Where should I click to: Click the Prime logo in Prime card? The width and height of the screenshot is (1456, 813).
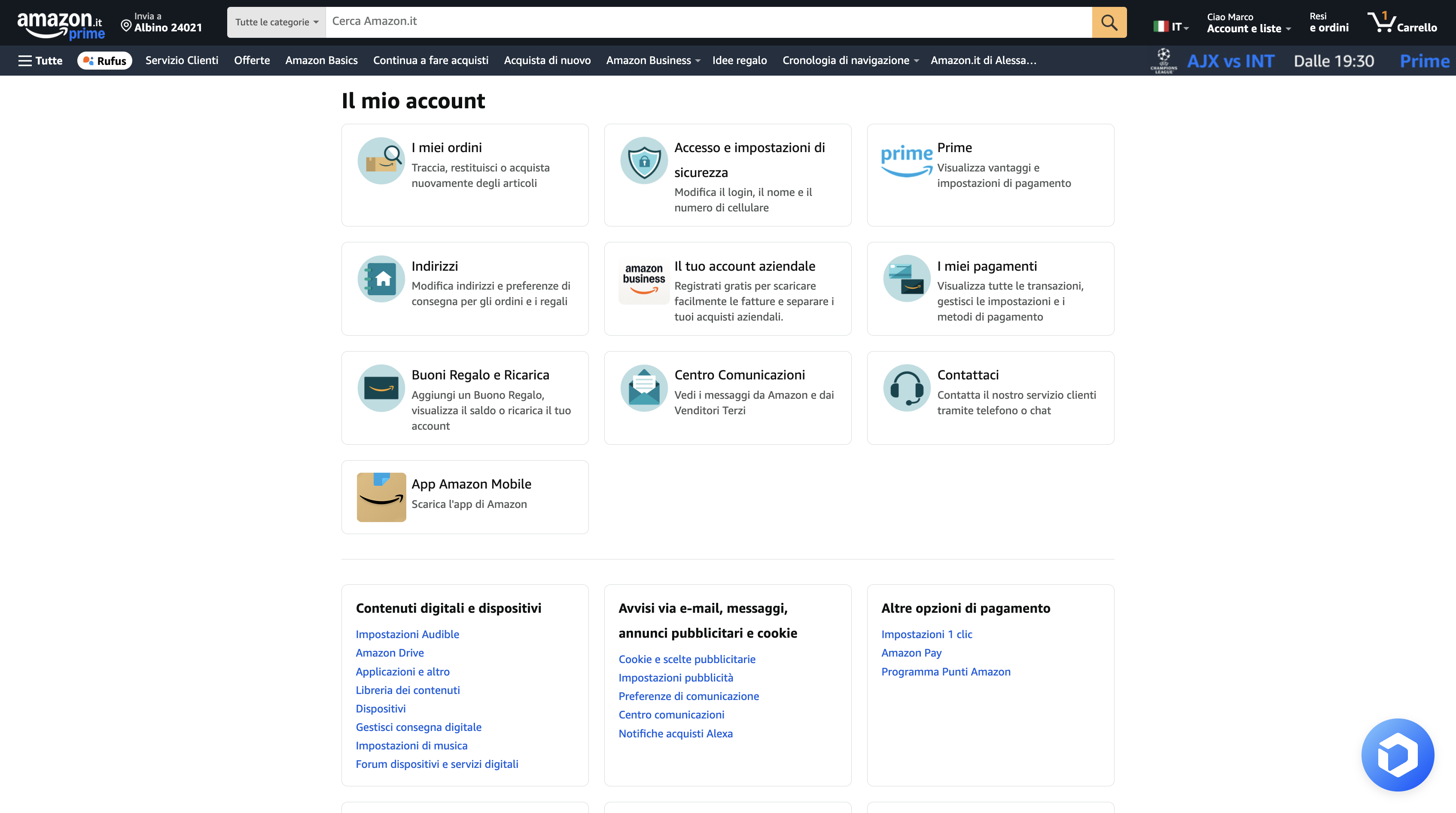[907, 161]
